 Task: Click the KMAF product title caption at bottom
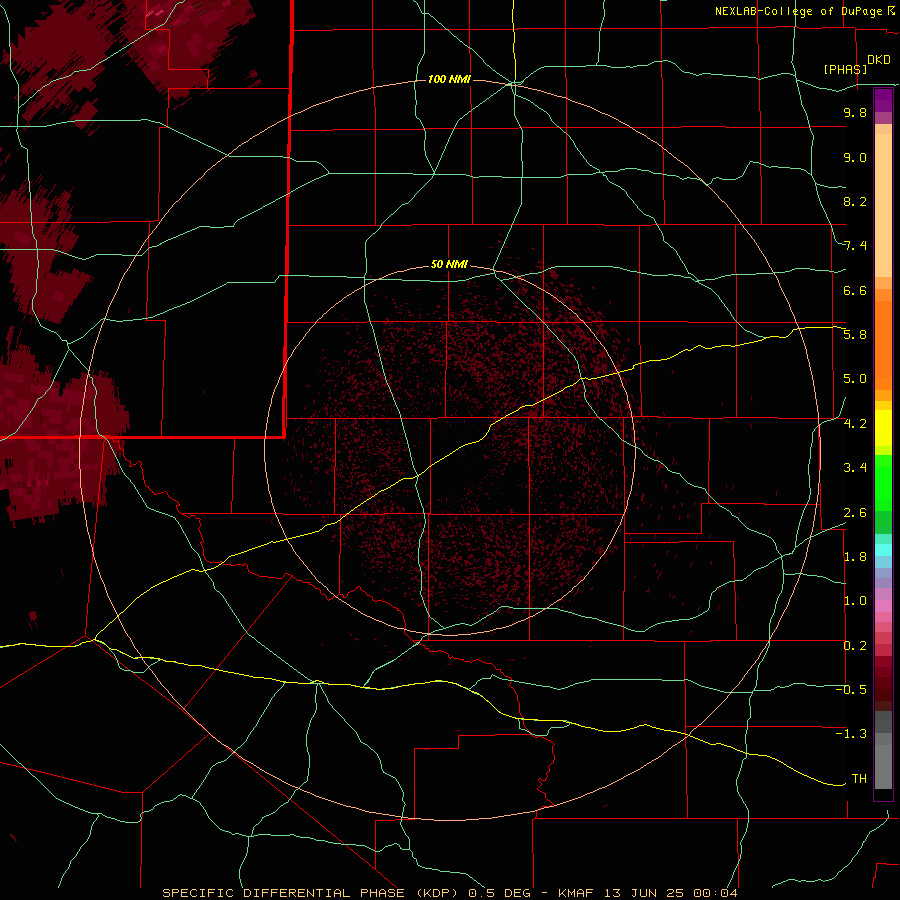coord(449,893)
